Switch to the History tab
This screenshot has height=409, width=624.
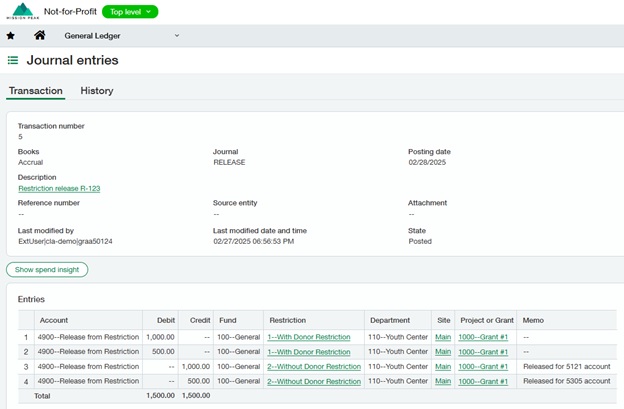(x=97, y=91)
